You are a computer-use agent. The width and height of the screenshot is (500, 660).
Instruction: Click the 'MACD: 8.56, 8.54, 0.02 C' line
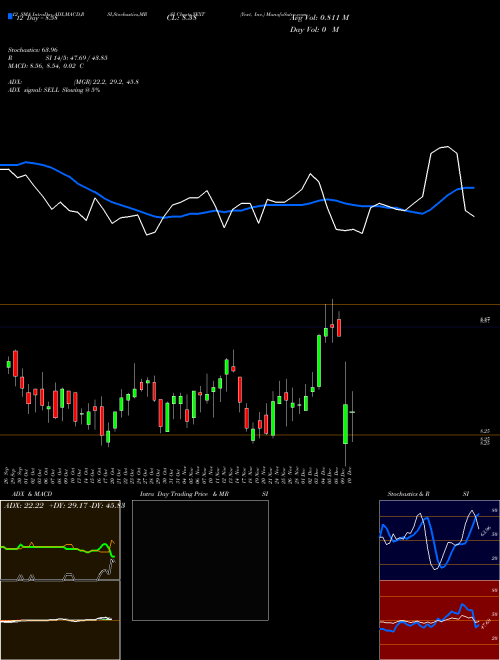(45, 66)
